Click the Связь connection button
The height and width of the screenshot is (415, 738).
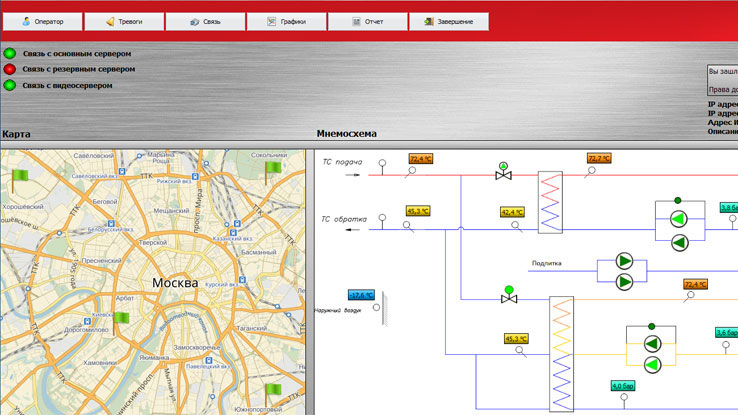point(205,22)
